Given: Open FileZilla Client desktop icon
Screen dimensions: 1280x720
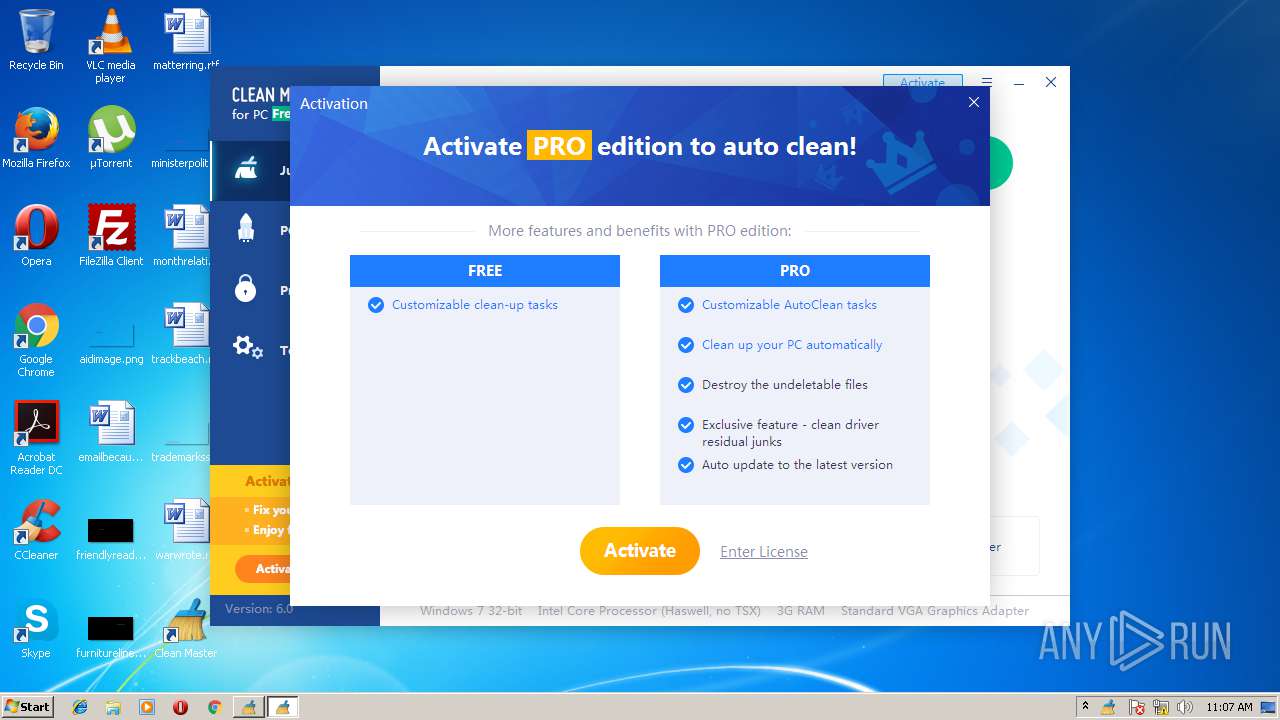Looking at the screenshot, I should pyautogui.click(x=111, y=236).
